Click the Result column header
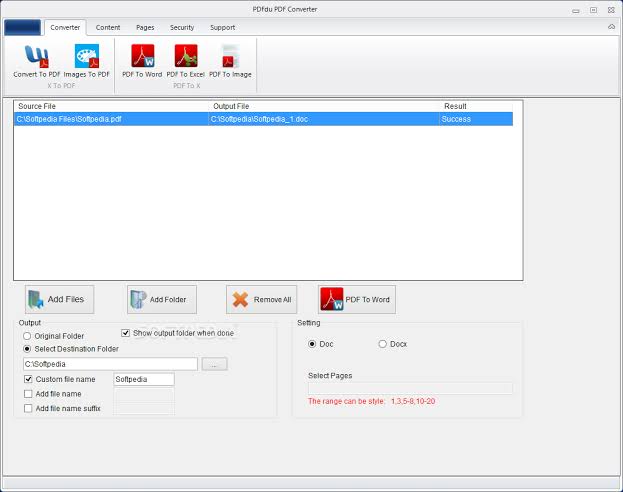Screen dimensions: 623x492 pyautogui.click(x=476, y=106)
